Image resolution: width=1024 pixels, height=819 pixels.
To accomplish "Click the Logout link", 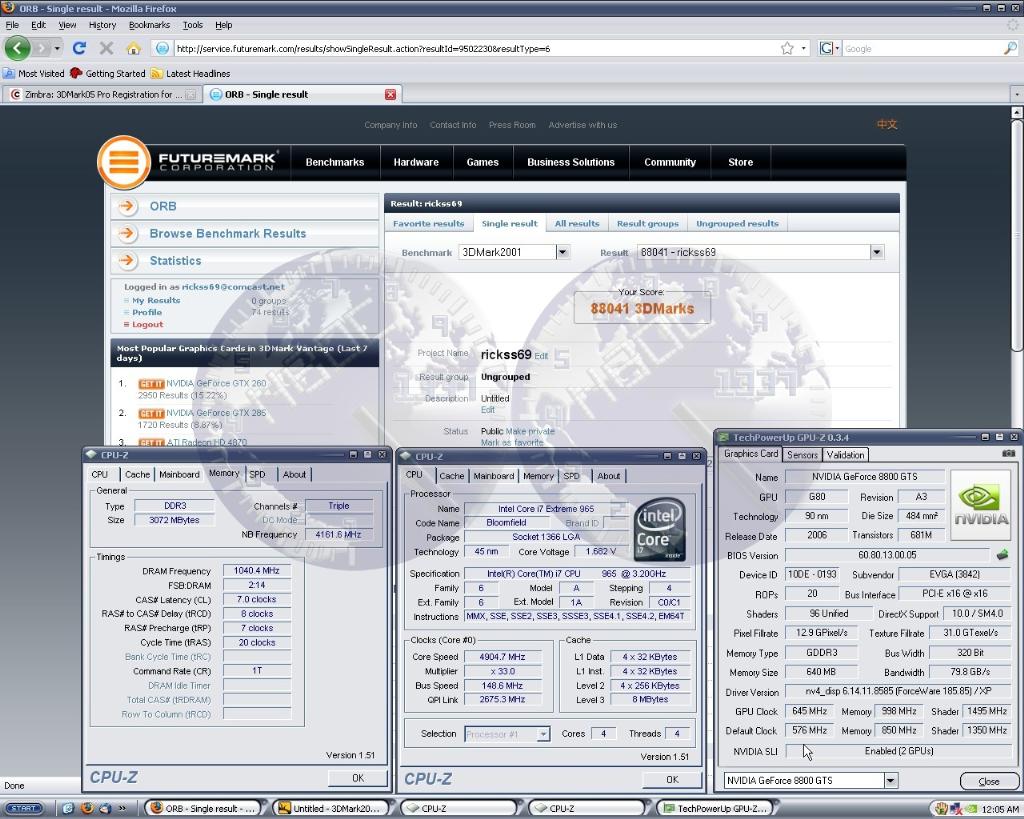I will [148, 325].
